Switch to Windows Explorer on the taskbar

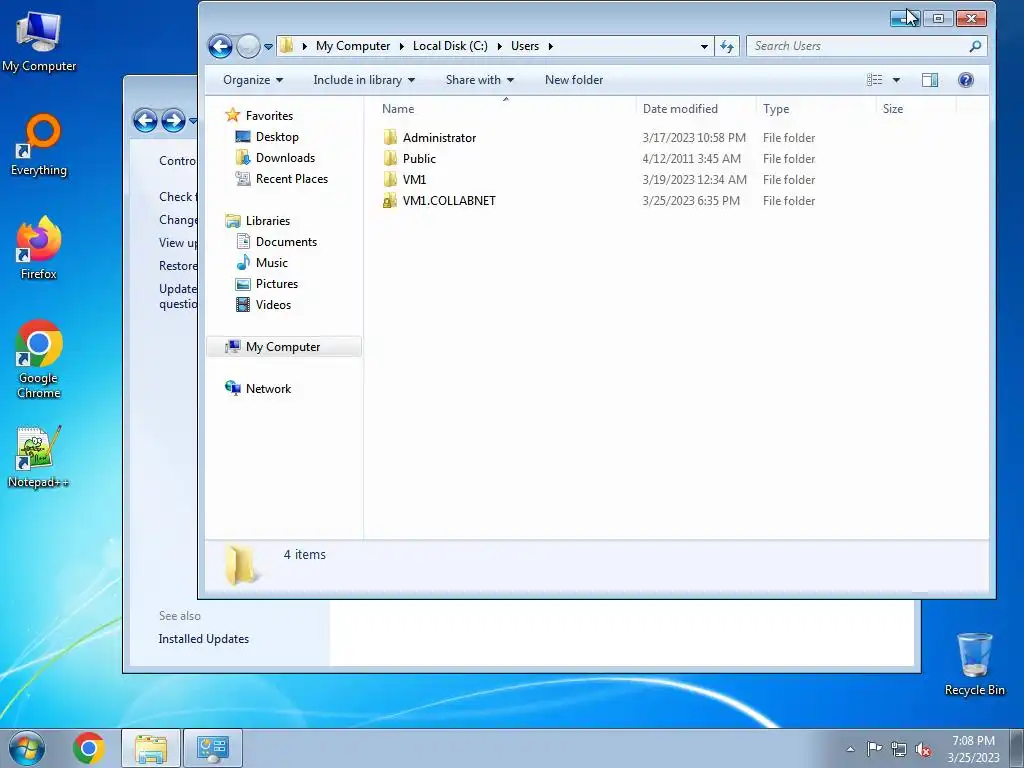click(151, 748)
